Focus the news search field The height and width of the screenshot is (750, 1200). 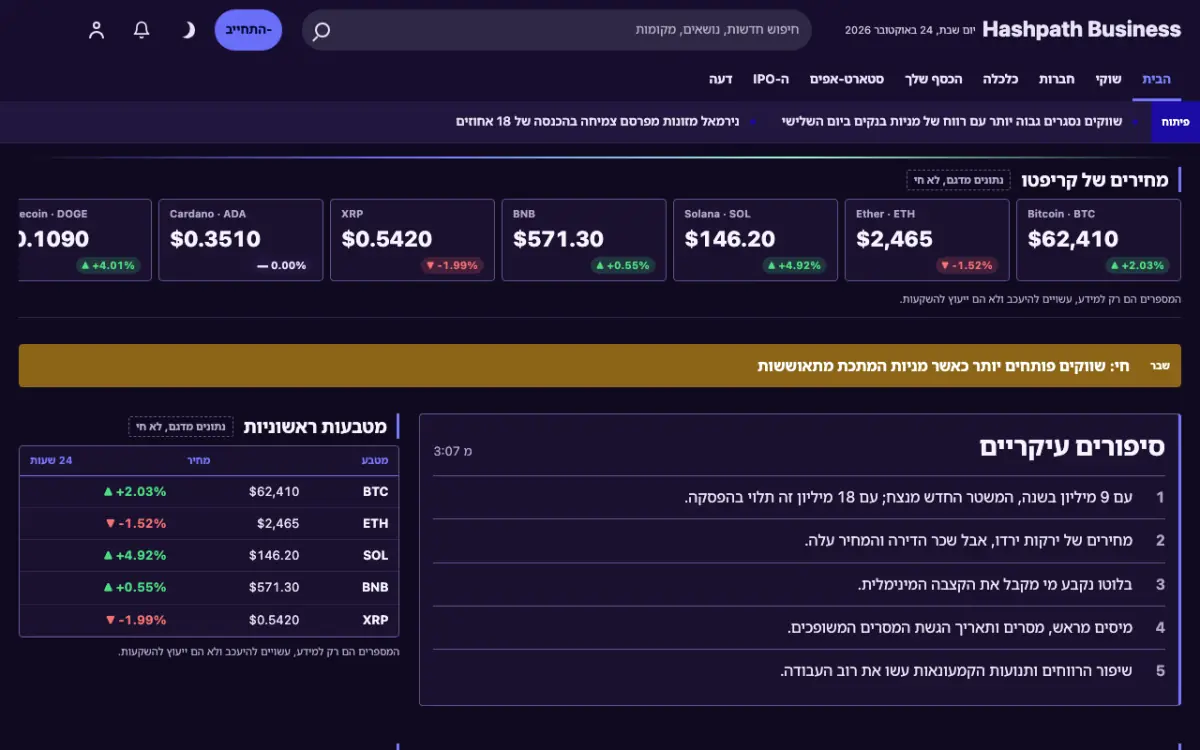[557, 30]
